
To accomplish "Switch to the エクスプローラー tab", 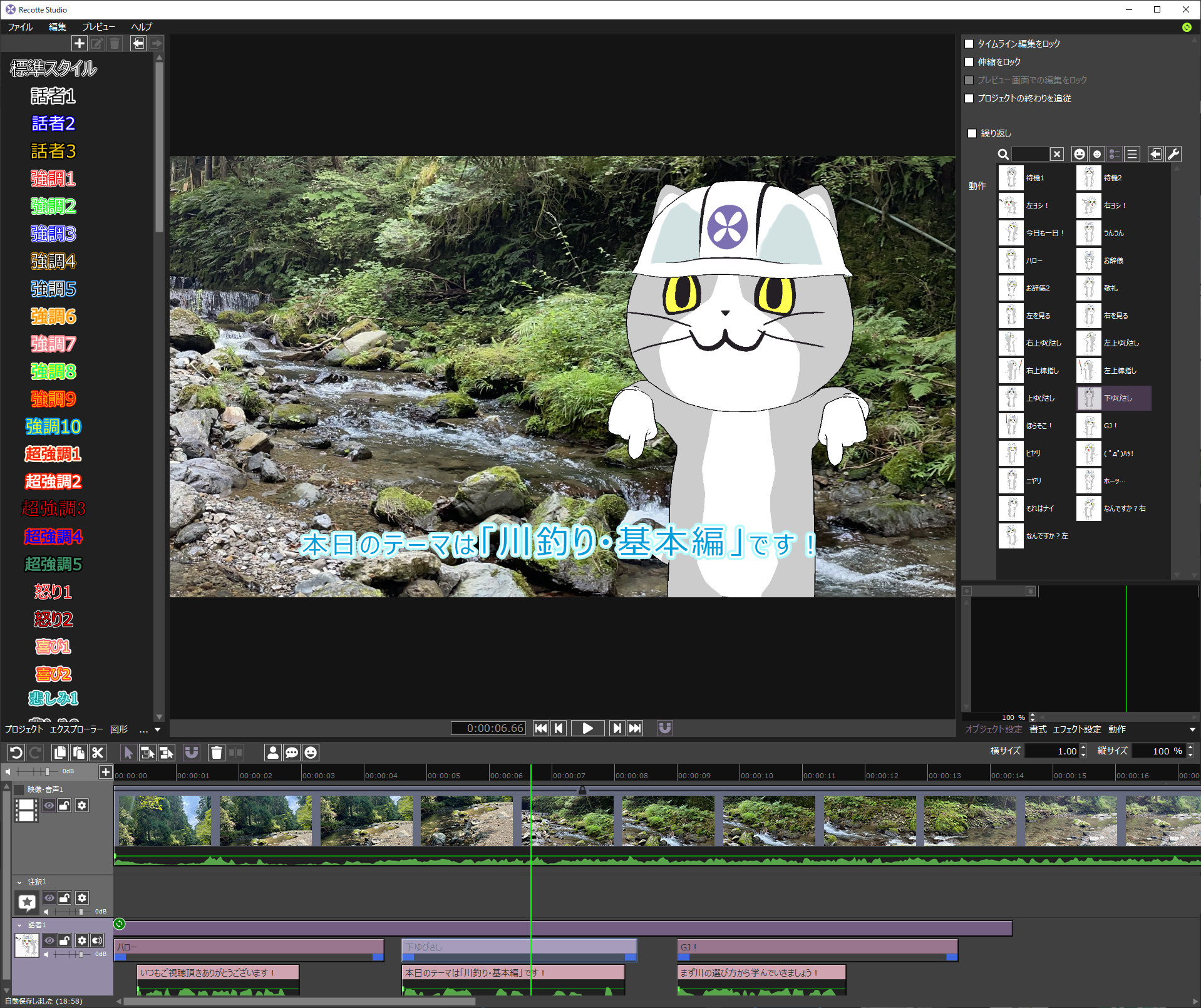I will point(76,729).
